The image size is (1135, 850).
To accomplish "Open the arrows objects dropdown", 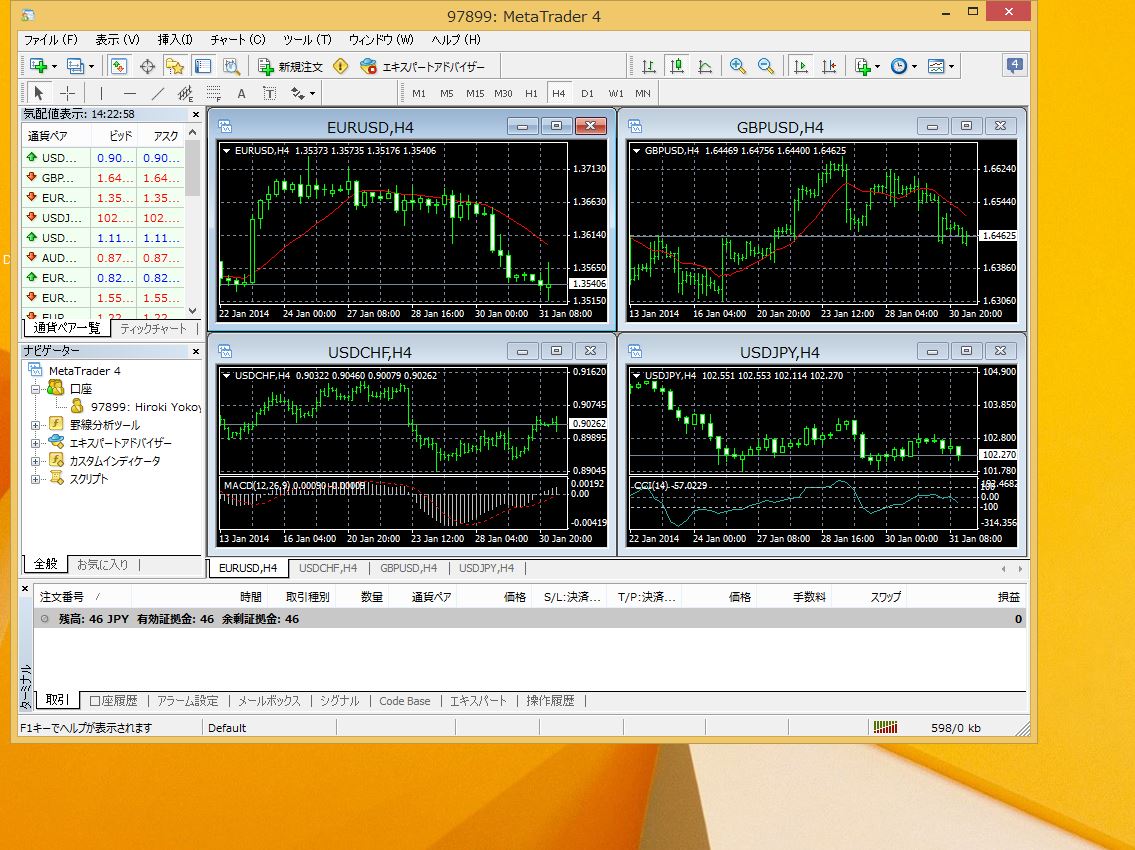I will (303, 93).
